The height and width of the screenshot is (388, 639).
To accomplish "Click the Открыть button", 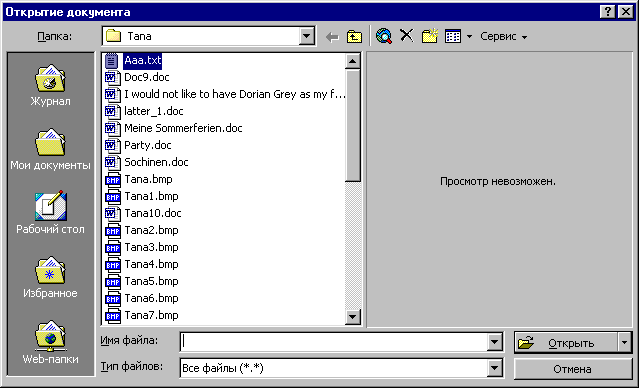I will coord(566,343).
